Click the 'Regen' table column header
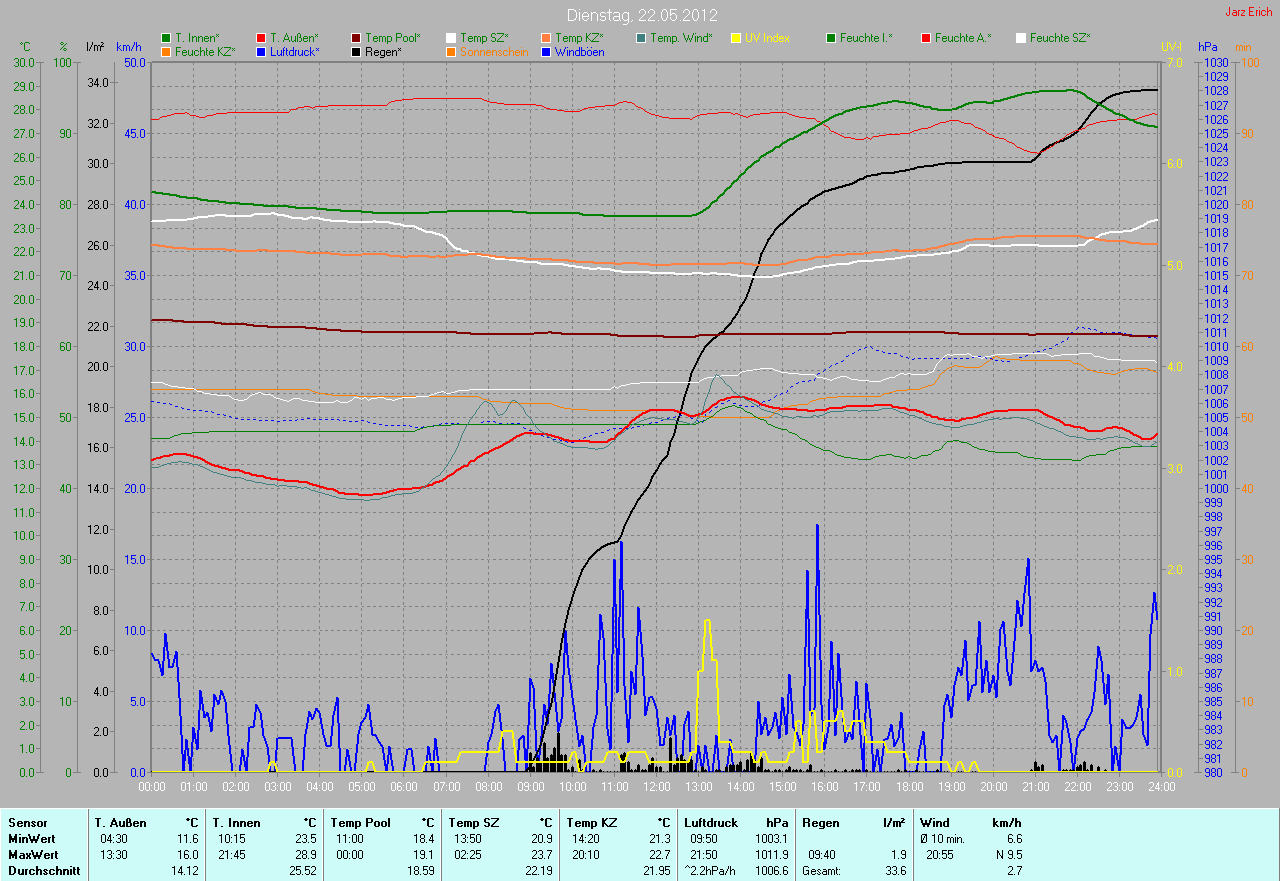The image size is (1280, 881). (x=820, y=823)
